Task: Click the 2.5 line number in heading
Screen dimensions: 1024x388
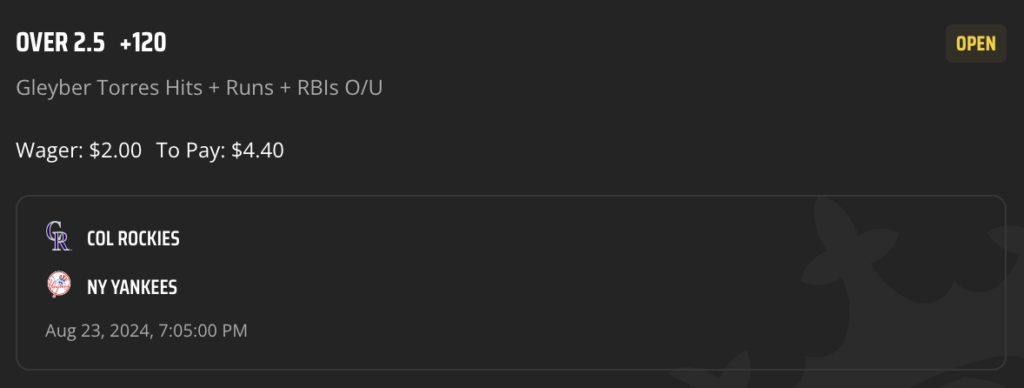Action: point(88,43)
